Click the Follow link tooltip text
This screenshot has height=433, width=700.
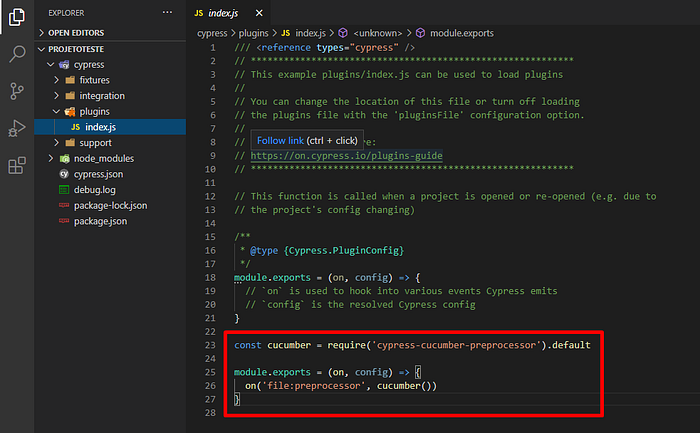[280, 141]
